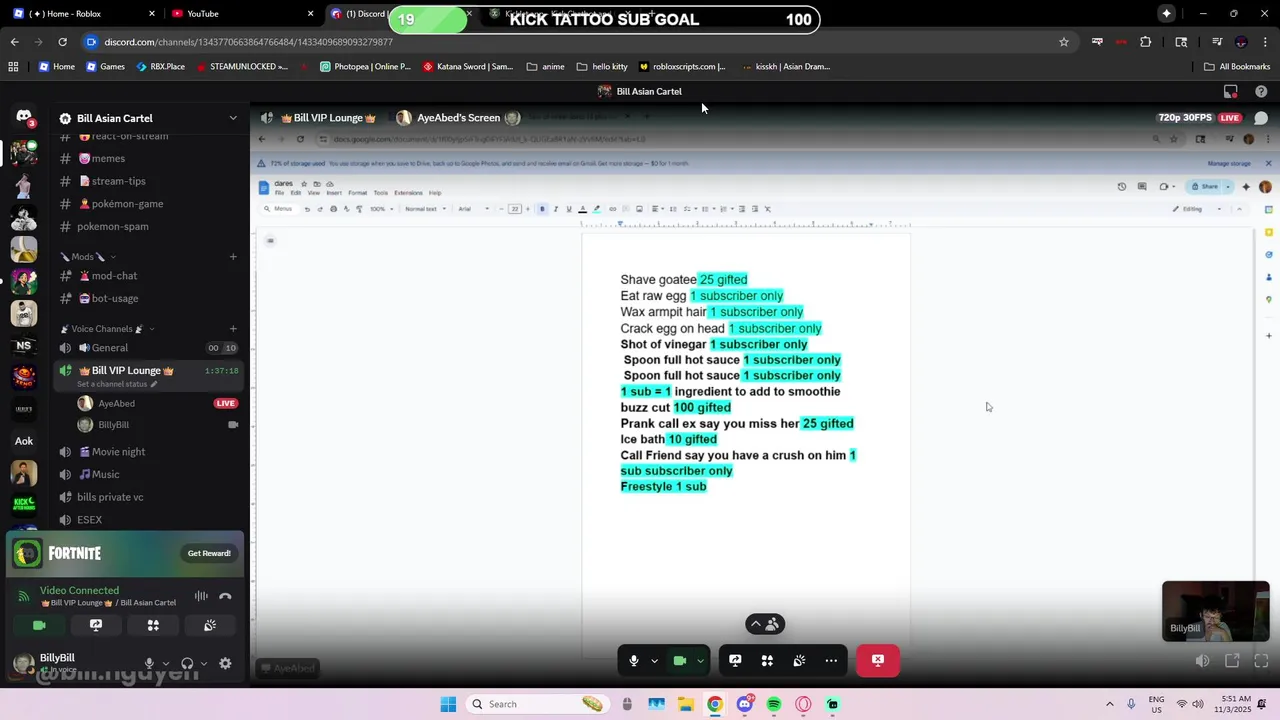This screenshot has height=720, width=1280.
Task: Open camera options arrow in call bar
Action: pyautogui.click(x=700, y=660)
